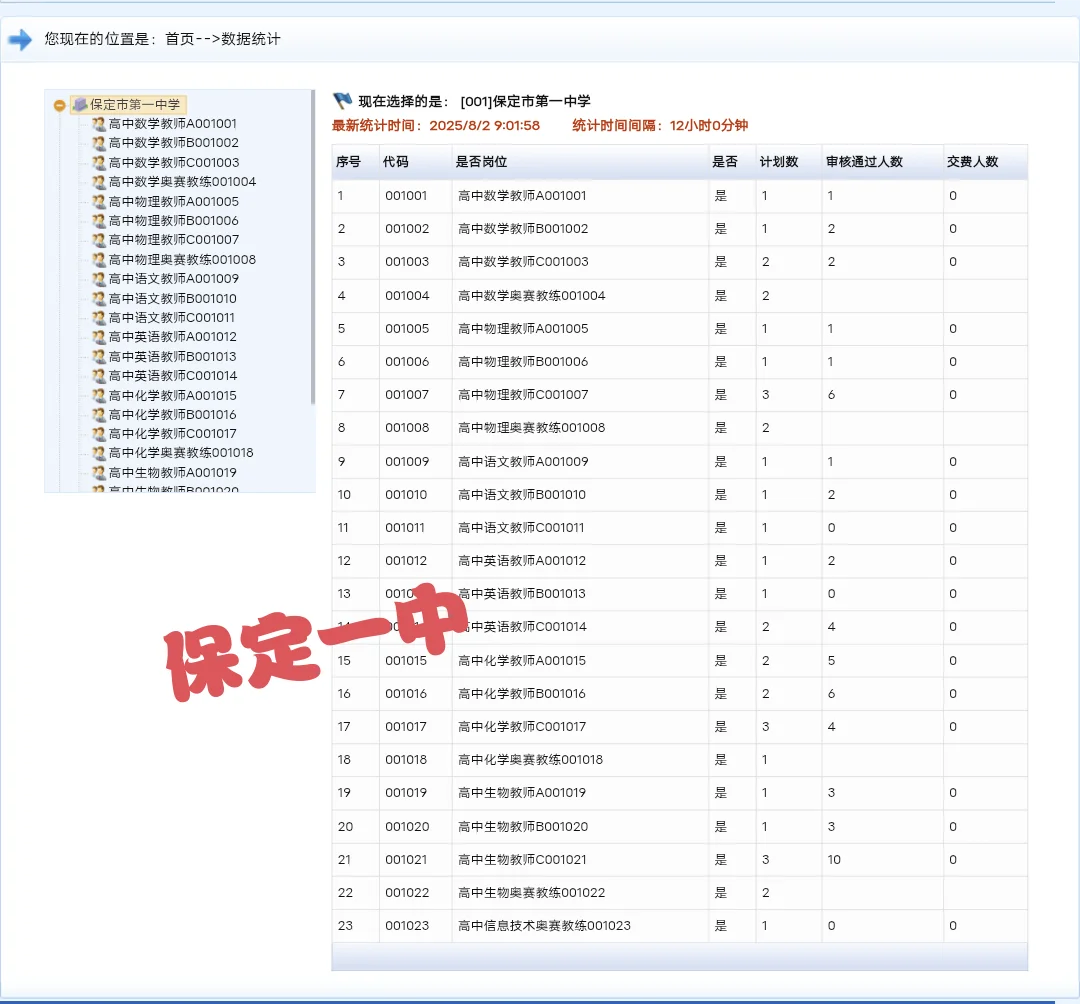
Task: Click the icon beside 高中物理奥赛教练001008 in tree
Action: pos(98,260)
